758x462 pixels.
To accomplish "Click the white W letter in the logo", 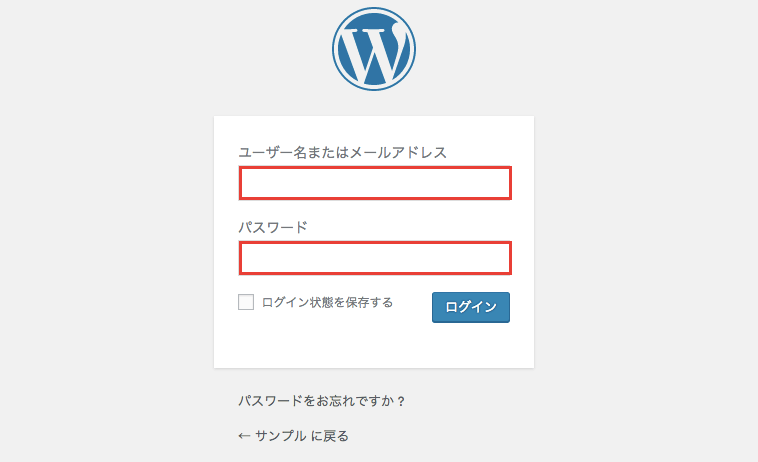I will coord(374,52).
